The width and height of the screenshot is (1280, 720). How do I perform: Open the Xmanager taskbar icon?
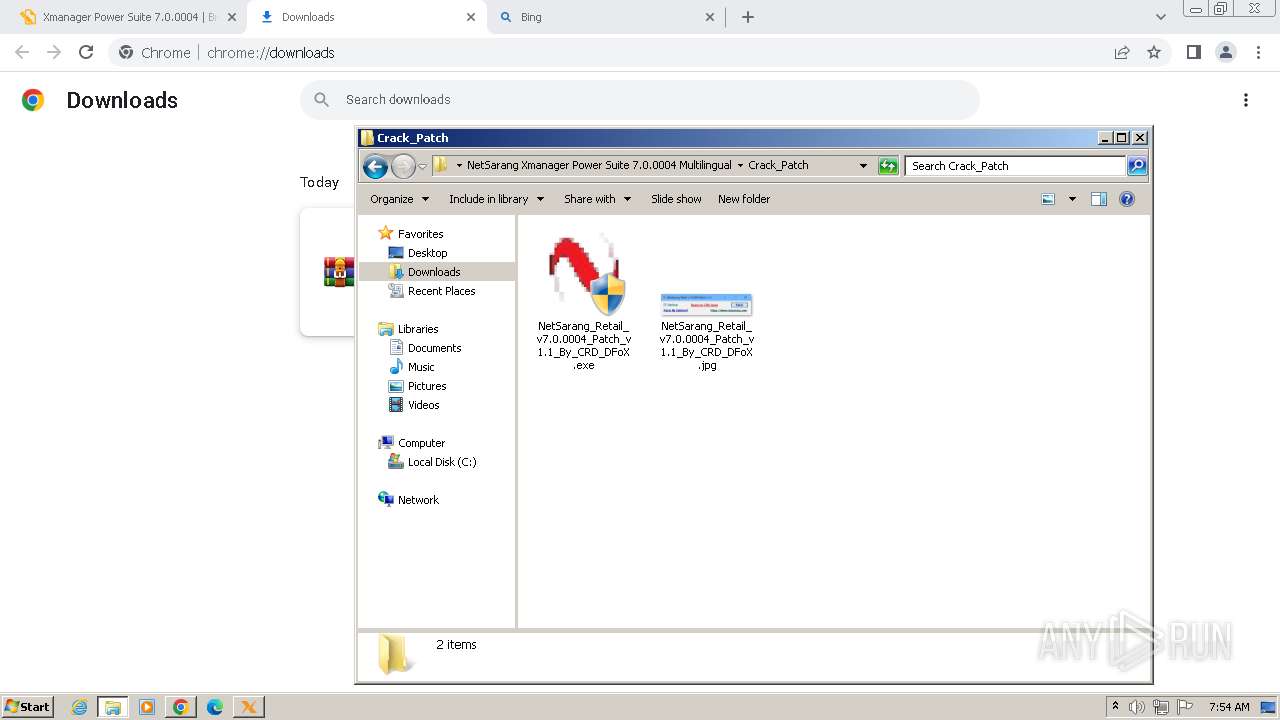click(249, 707)
